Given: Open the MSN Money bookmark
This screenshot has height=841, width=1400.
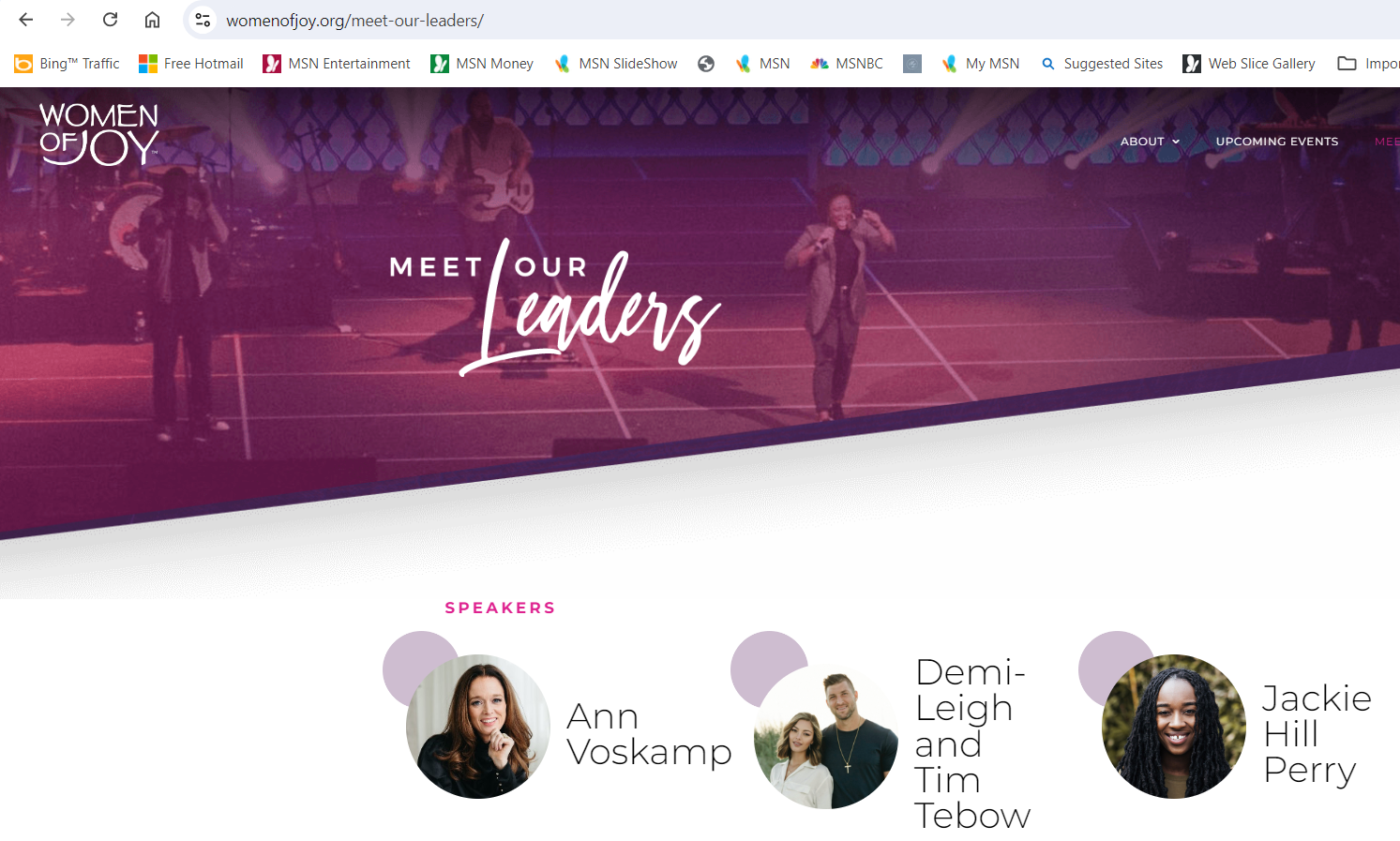Looking at the screenshot, I should [x=482, y=64].
